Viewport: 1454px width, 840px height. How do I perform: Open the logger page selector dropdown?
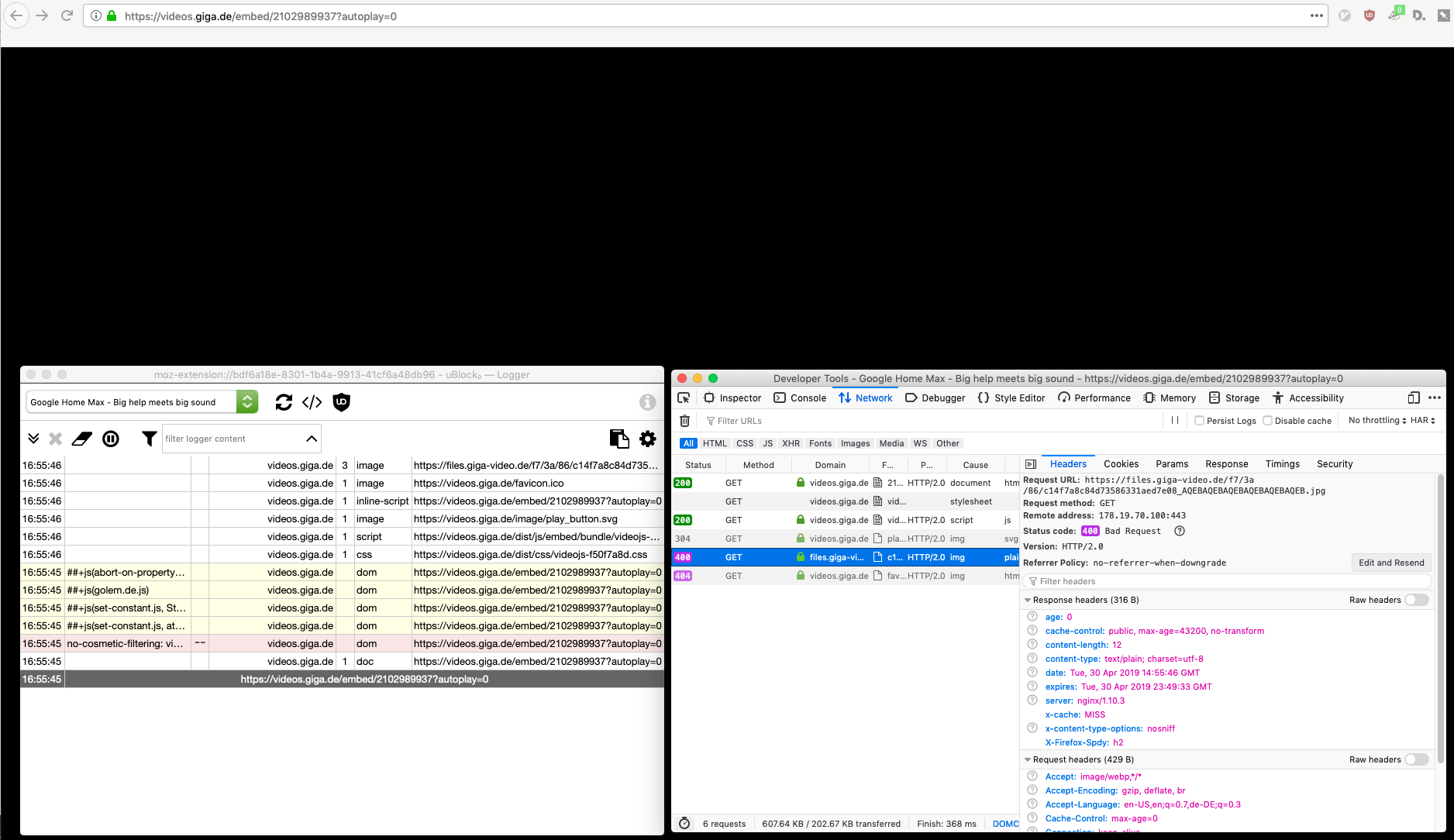142,402
